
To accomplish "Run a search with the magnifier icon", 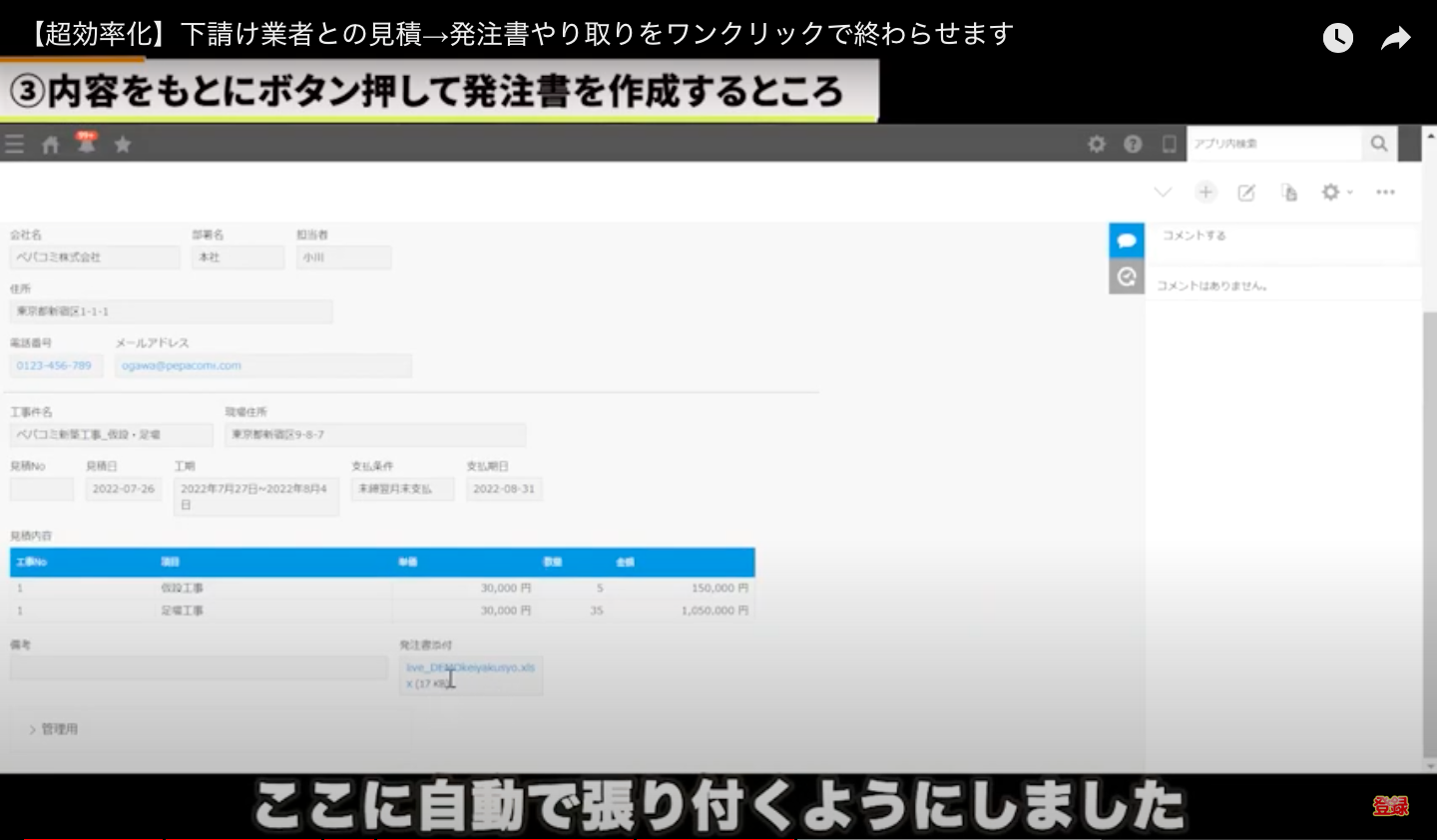I will point(1379,144).
